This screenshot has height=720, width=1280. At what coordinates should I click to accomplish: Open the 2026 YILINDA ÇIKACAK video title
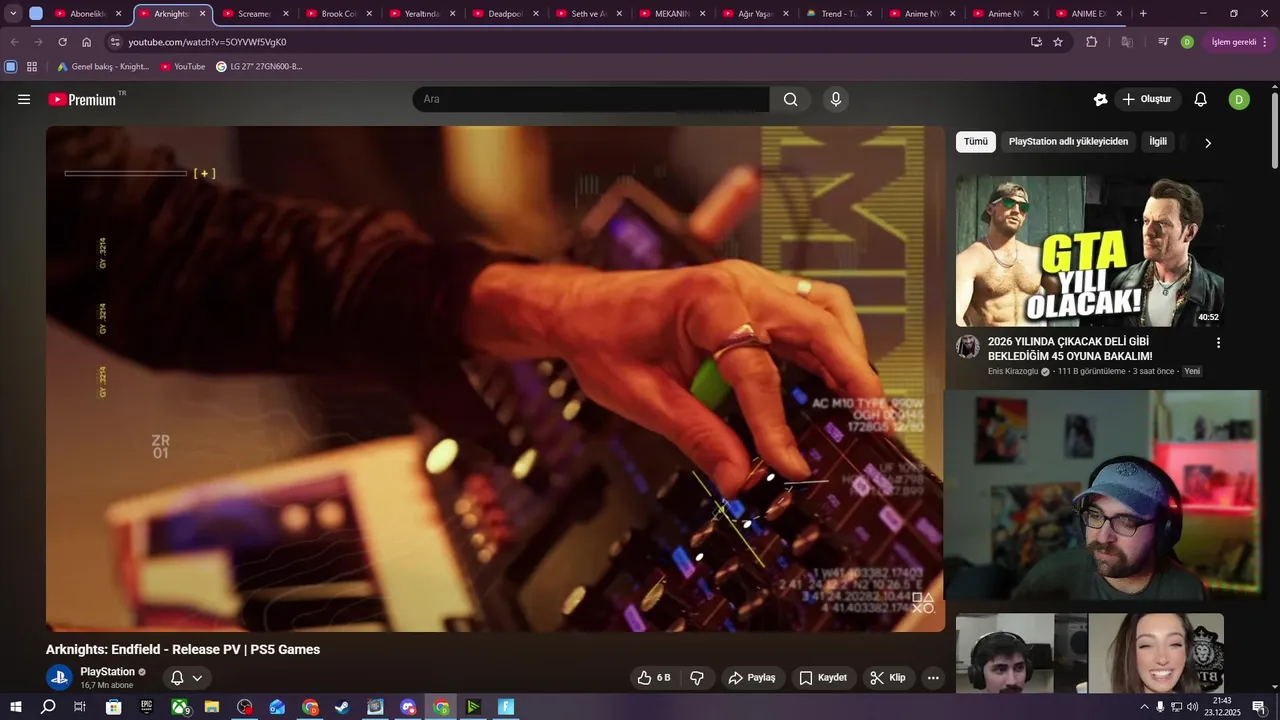click(x=1070, y=349)
